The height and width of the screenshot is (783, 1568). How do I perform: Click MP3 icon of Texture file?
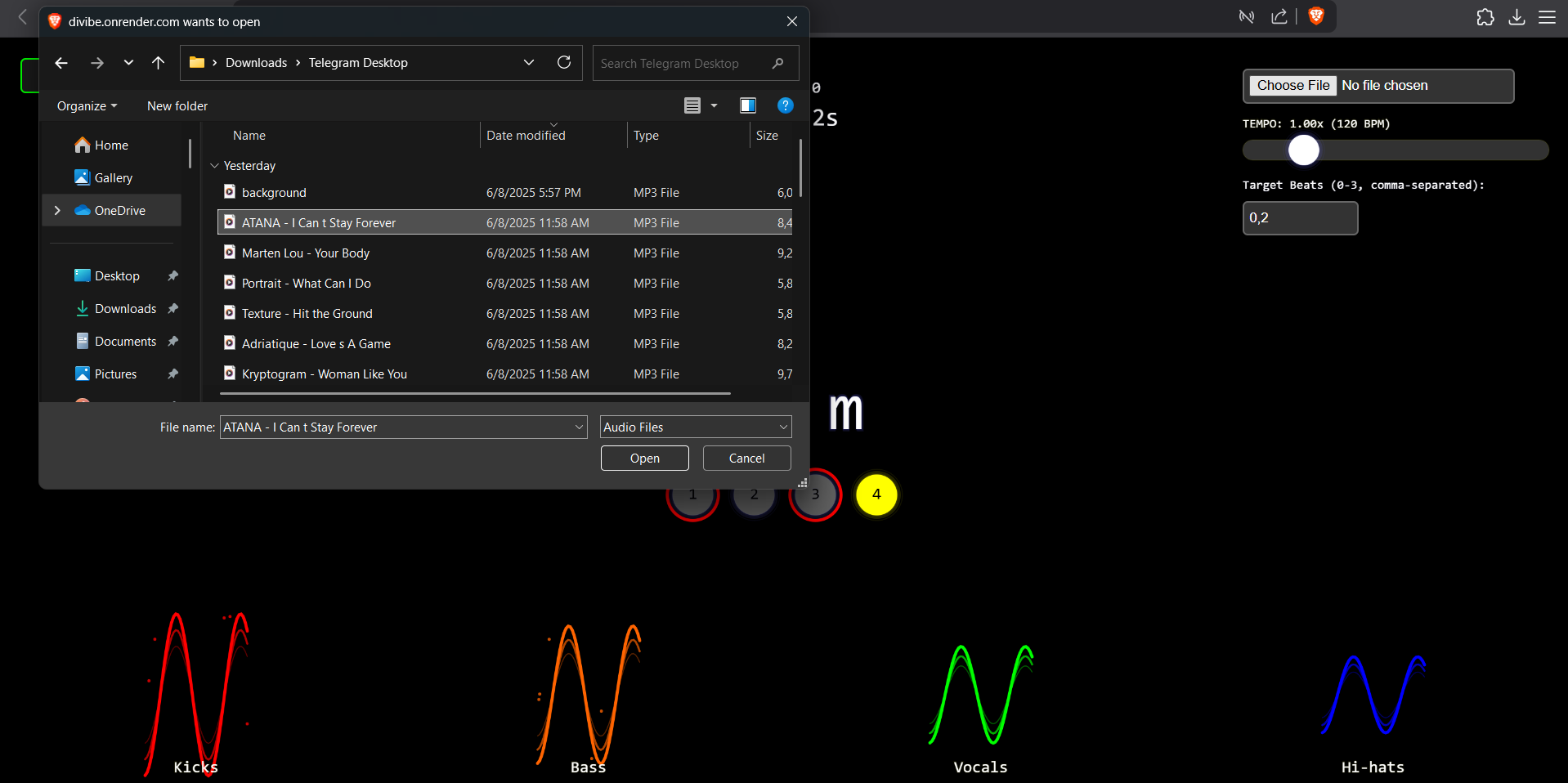[x=230, y=313]
